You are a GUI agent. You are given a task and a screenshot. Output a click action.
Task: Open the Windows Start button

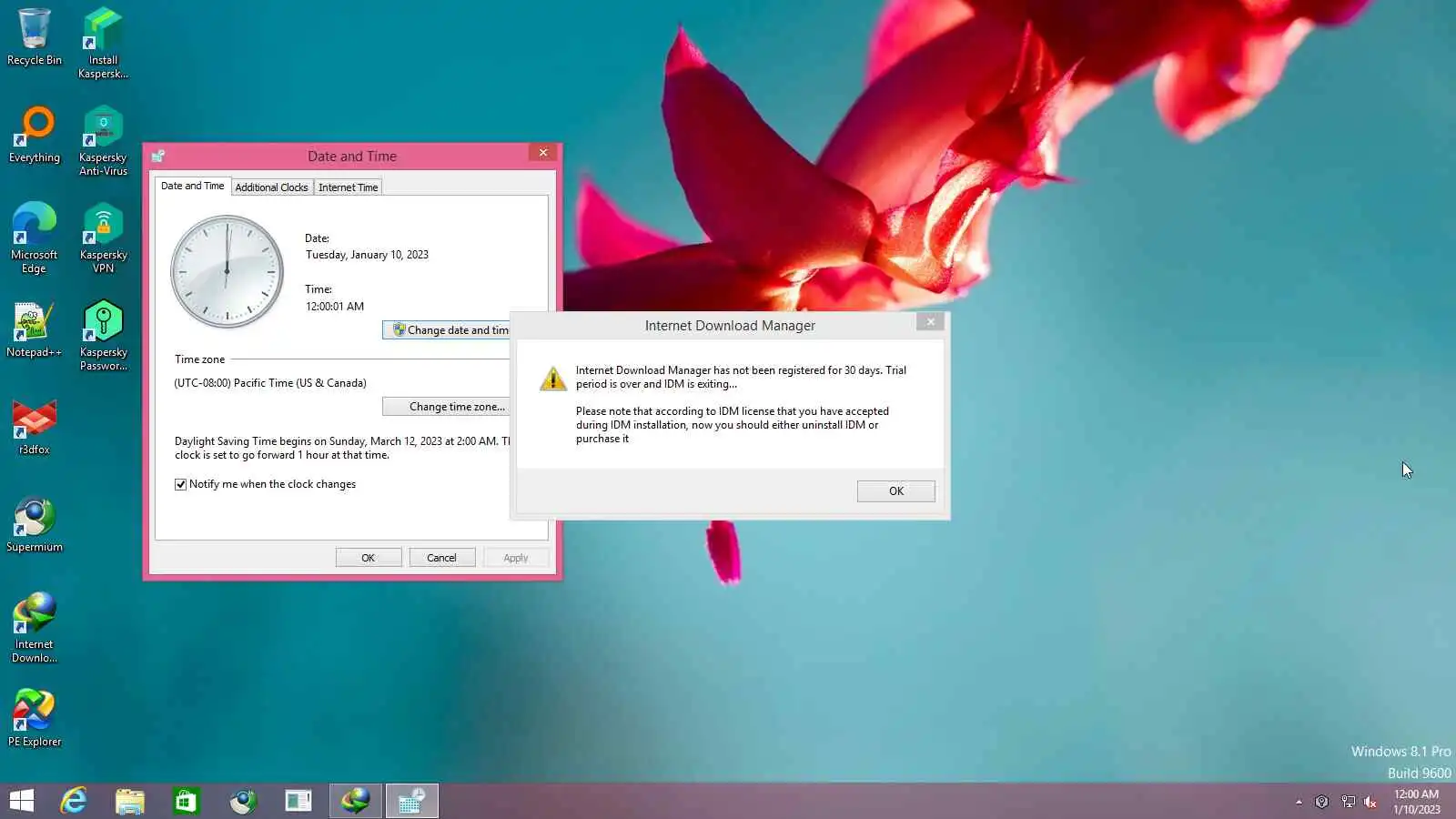pyautogui.click(x=22, y=801)
